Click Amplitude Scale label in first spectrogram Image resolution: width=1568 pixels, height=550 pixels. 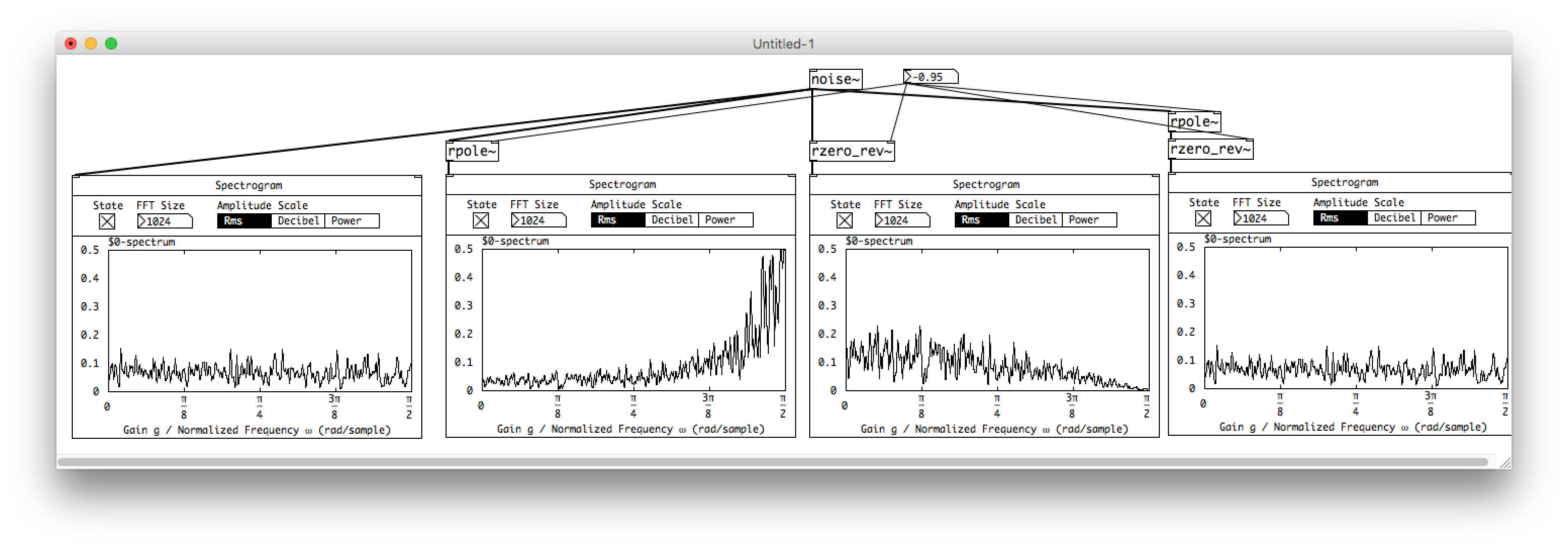(262, 205)
